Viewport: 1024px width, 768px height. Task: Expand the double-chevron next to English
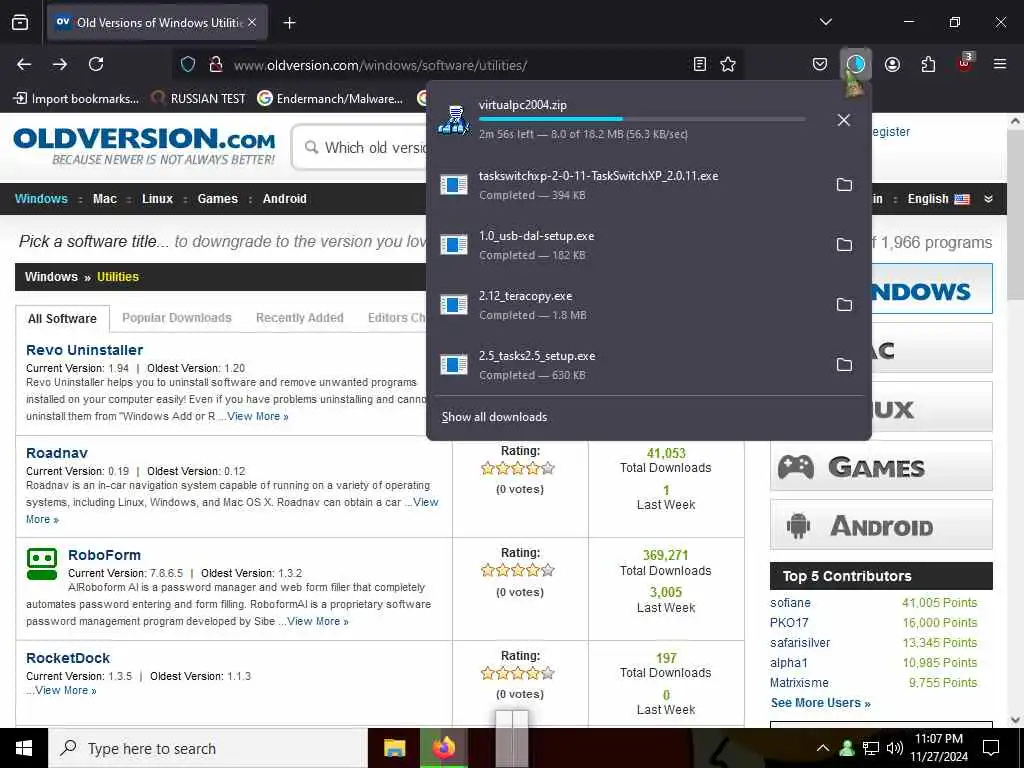(x=988, y=199)
